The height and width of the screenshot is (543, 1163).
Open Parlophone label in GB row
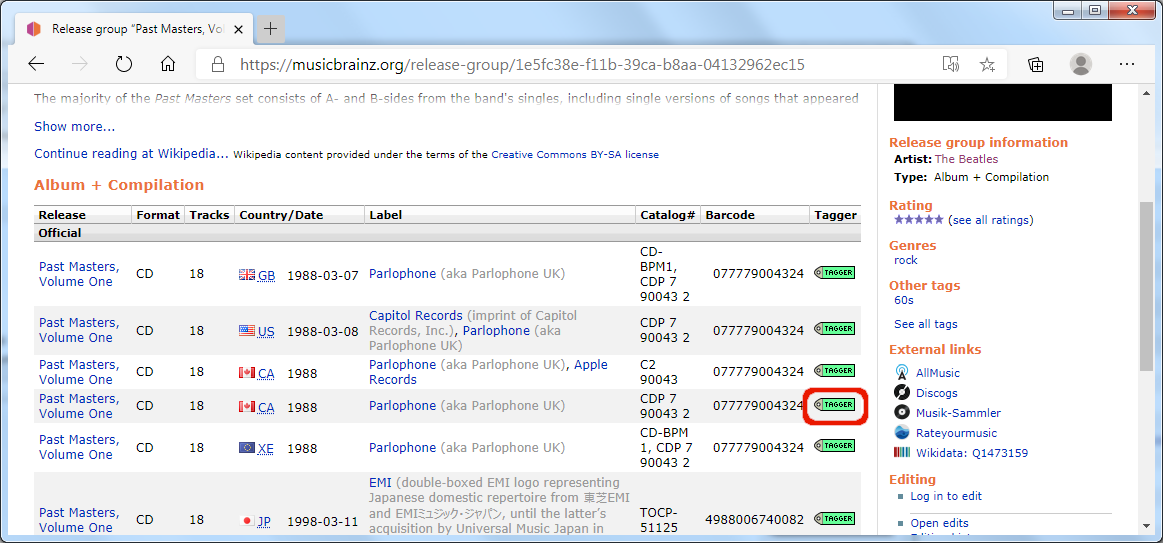(x=402, y=274)
